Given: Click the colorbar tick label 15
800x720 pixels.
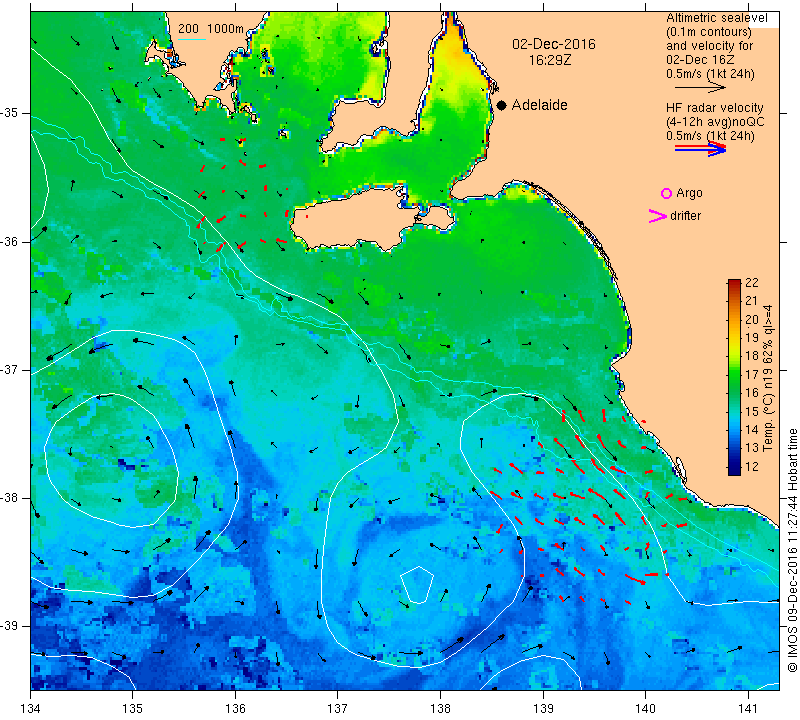Looking at the screenshot, I should click(752, 411).
